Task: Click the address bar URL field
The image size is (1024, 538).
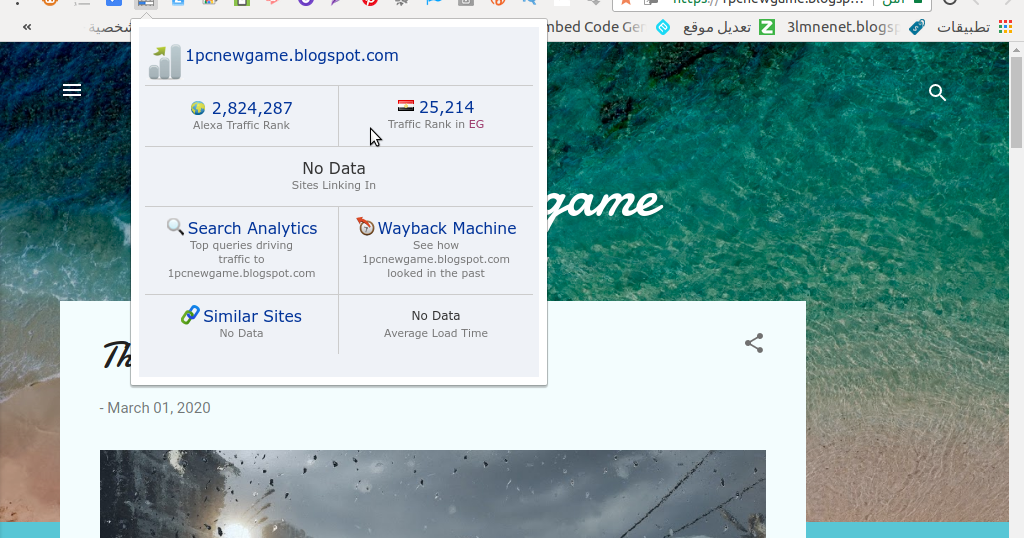Action: (772, 3)
